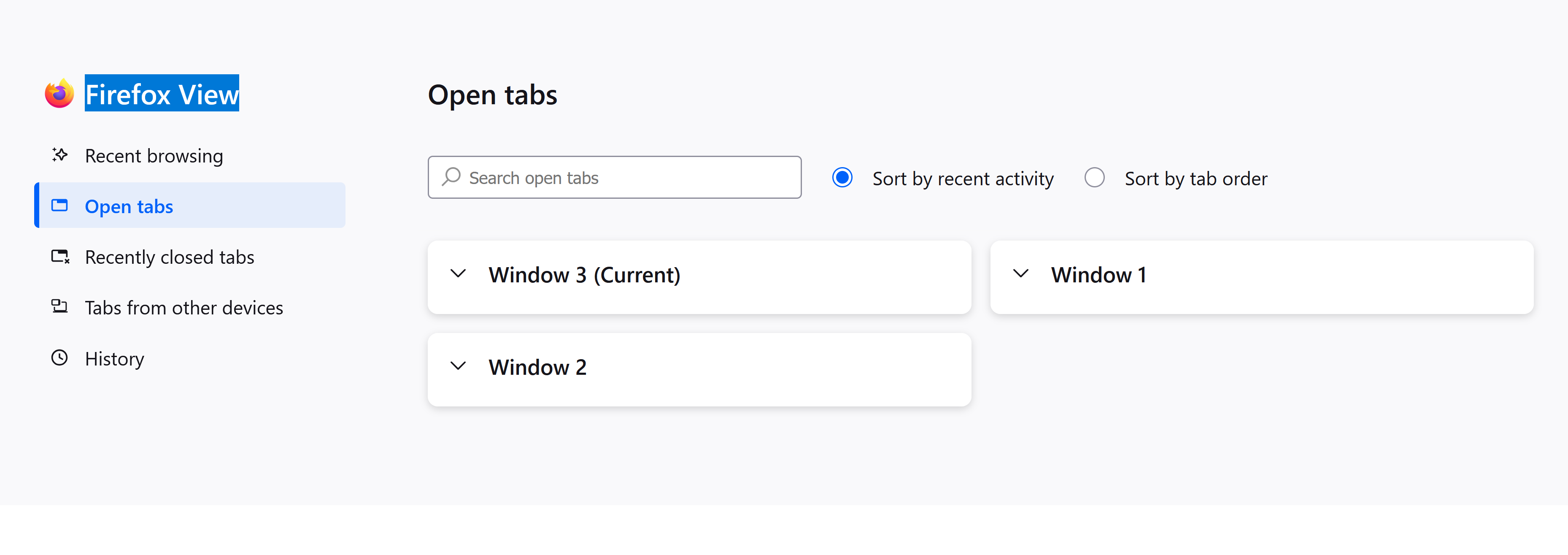Open Tabs from other devices
This screenshot has height=555, width=1568.
[184, 308]
